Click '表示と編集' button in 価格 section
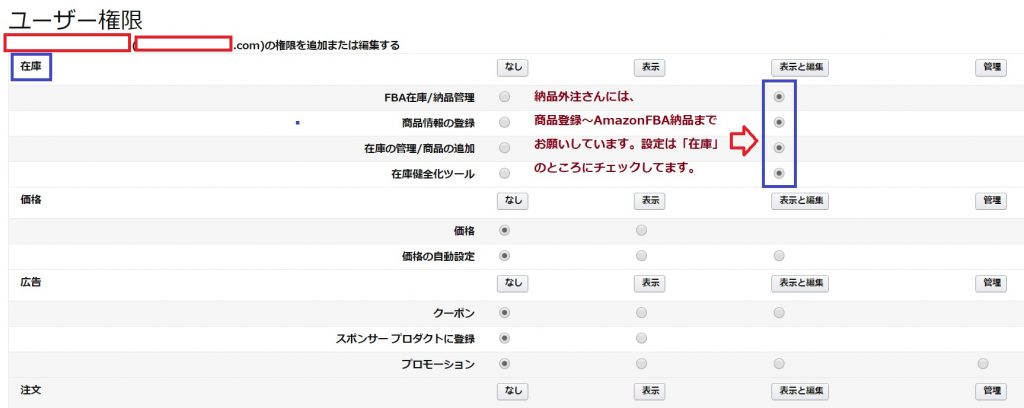1024x408 pixels. point(800,201)
